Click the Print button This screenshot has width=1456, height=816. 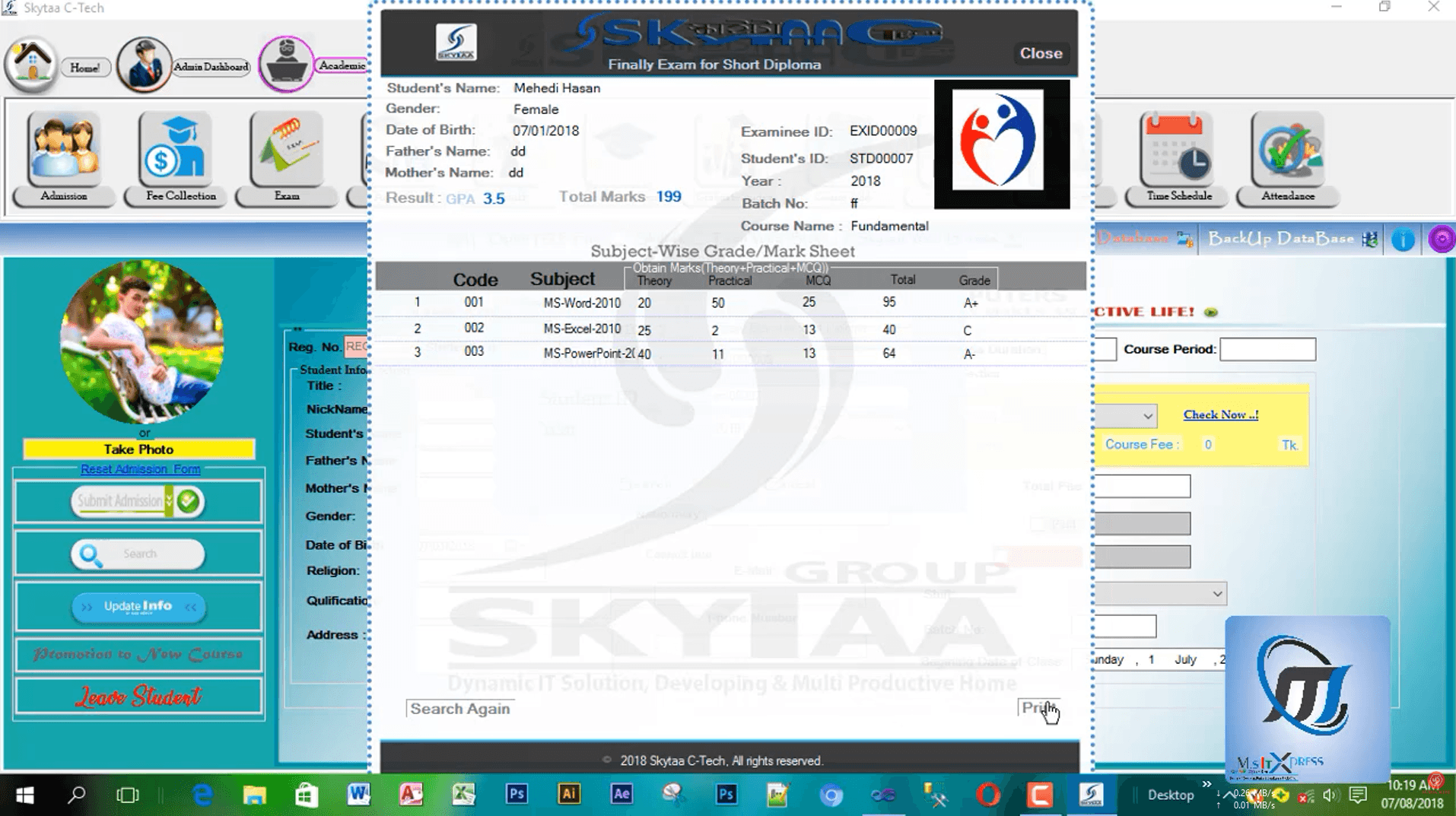point(1038,708)
